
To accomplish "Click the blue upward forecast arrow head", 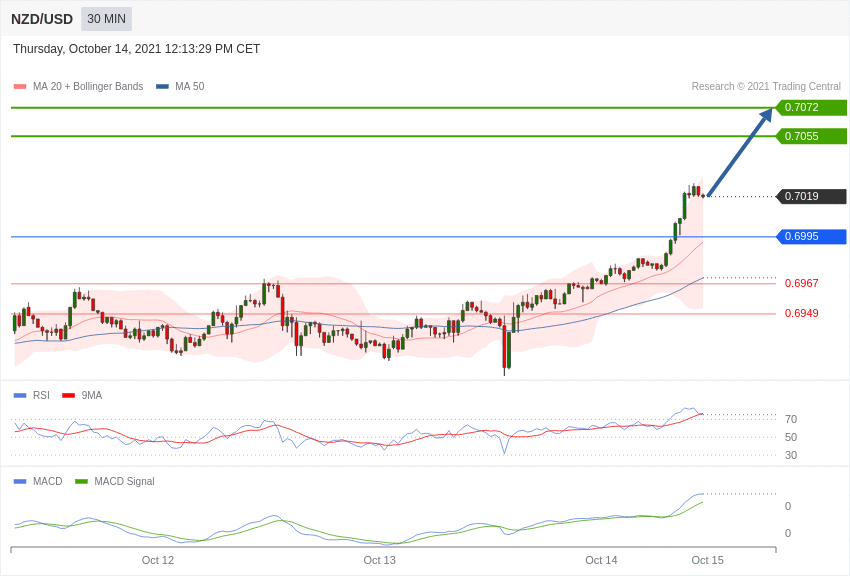I will coord(766,115).
